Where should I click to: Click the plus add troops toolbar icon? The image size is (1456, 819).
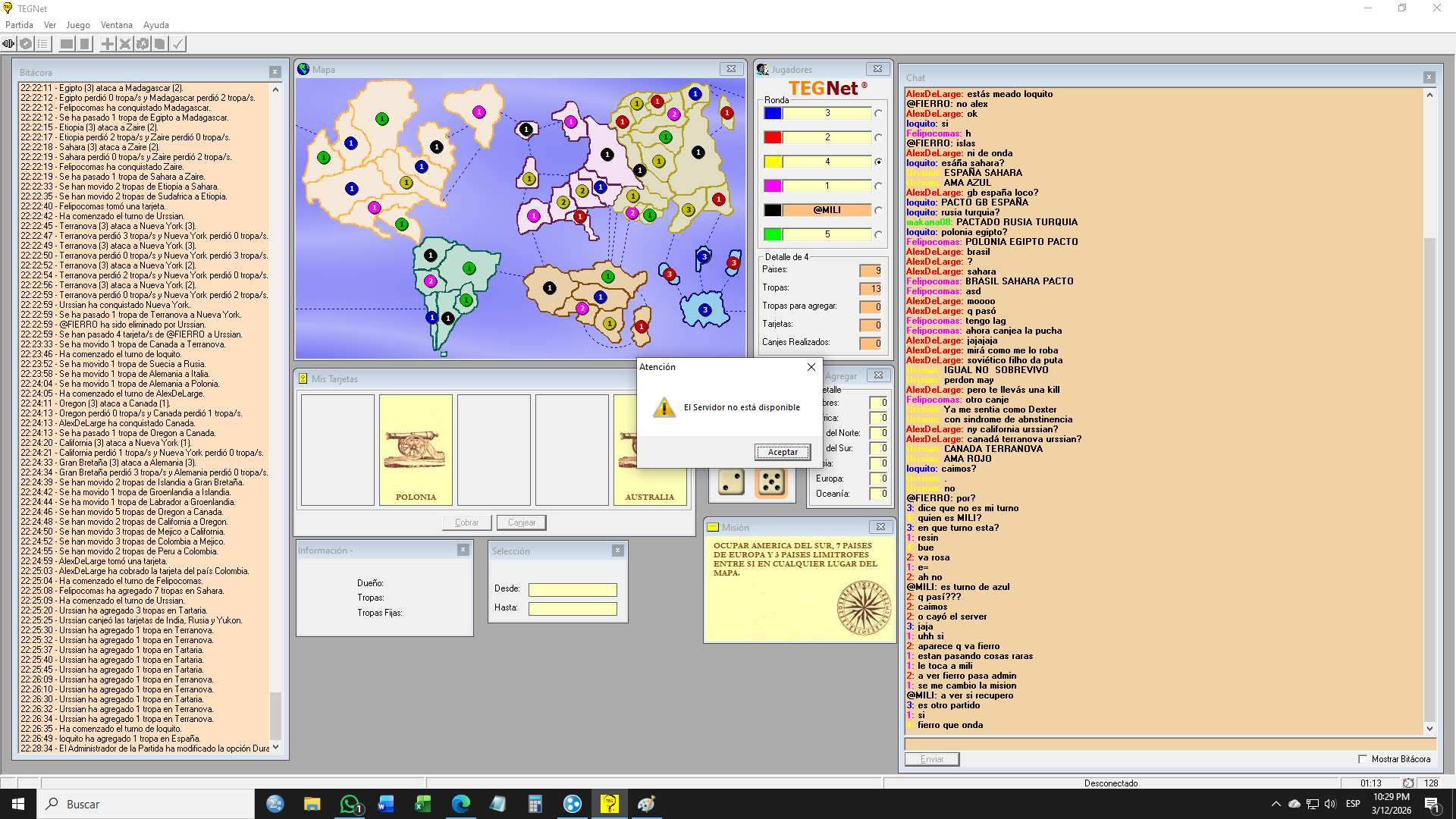coord(108,44)
